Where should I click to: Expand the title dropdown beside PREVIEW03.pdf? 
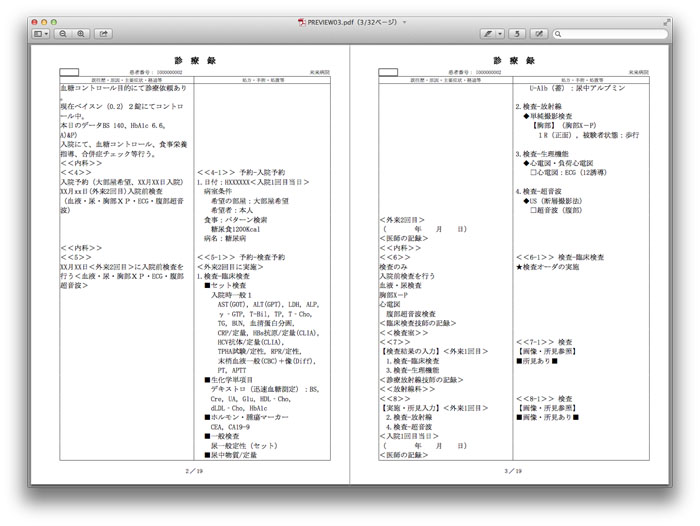[x=405, y=21]
